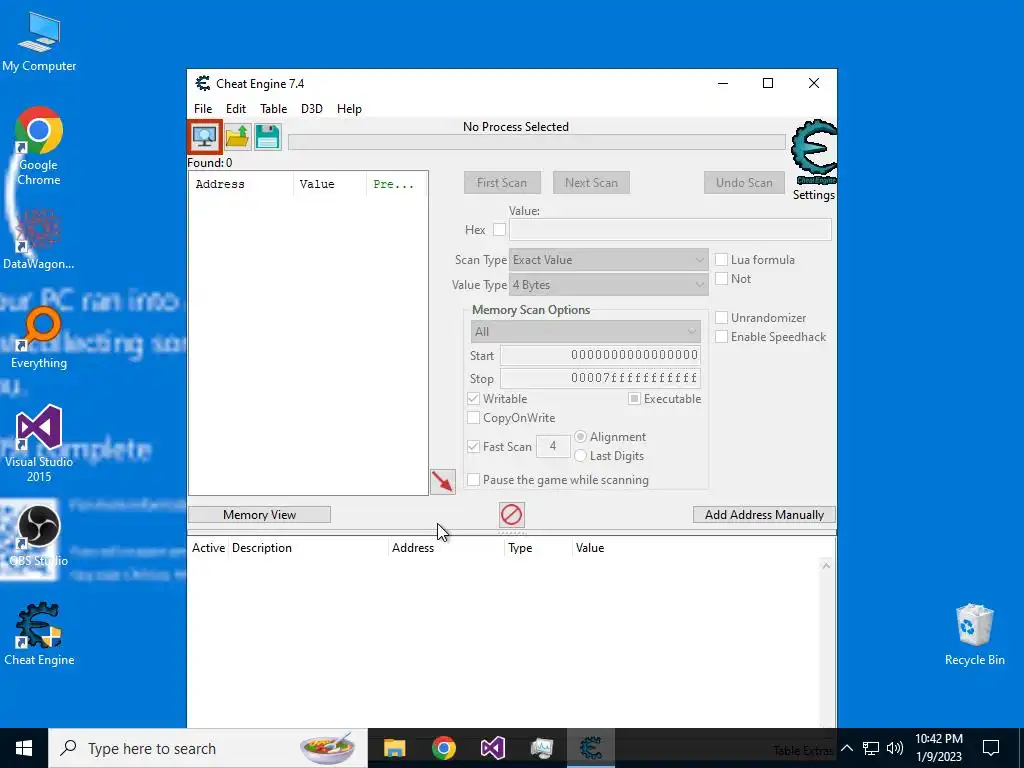The height and width of the screenshot is (768, 1024).
Task: Show hidden system tray icons
Action: pos(846,748)
